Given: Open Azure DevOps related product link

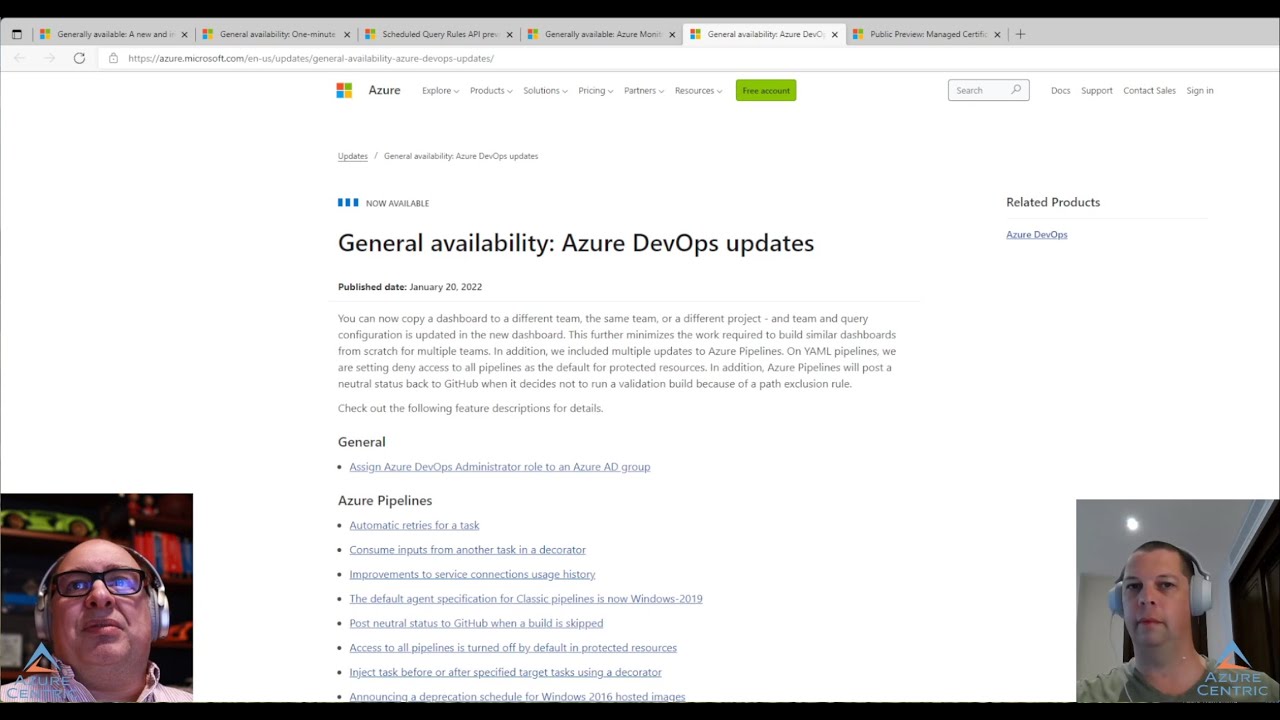Looking at the screenshot, I should (x=1036, y=234).
